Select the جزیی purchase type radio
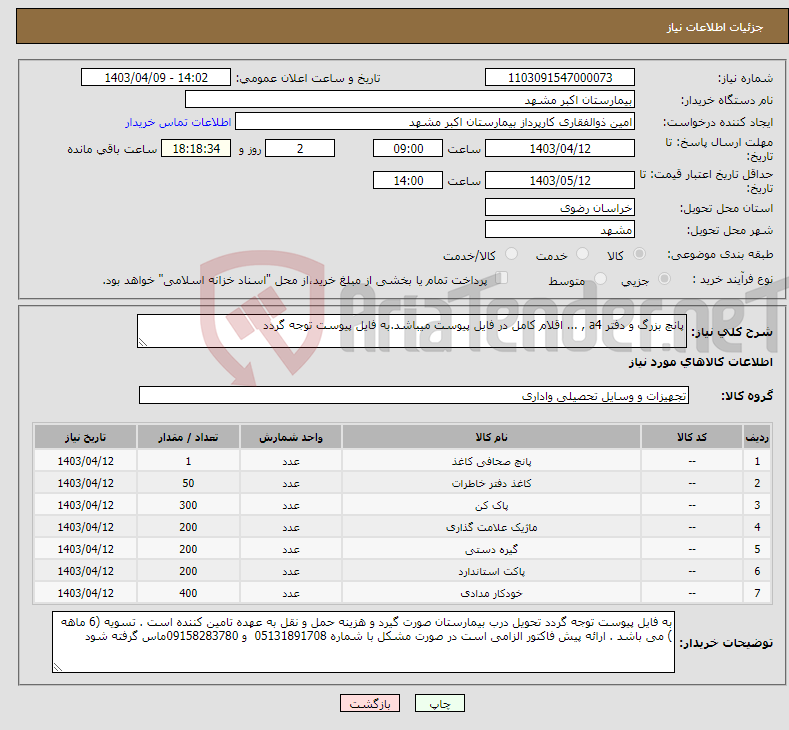This screenshot has height=730, width=789. [x=664, y=279]
